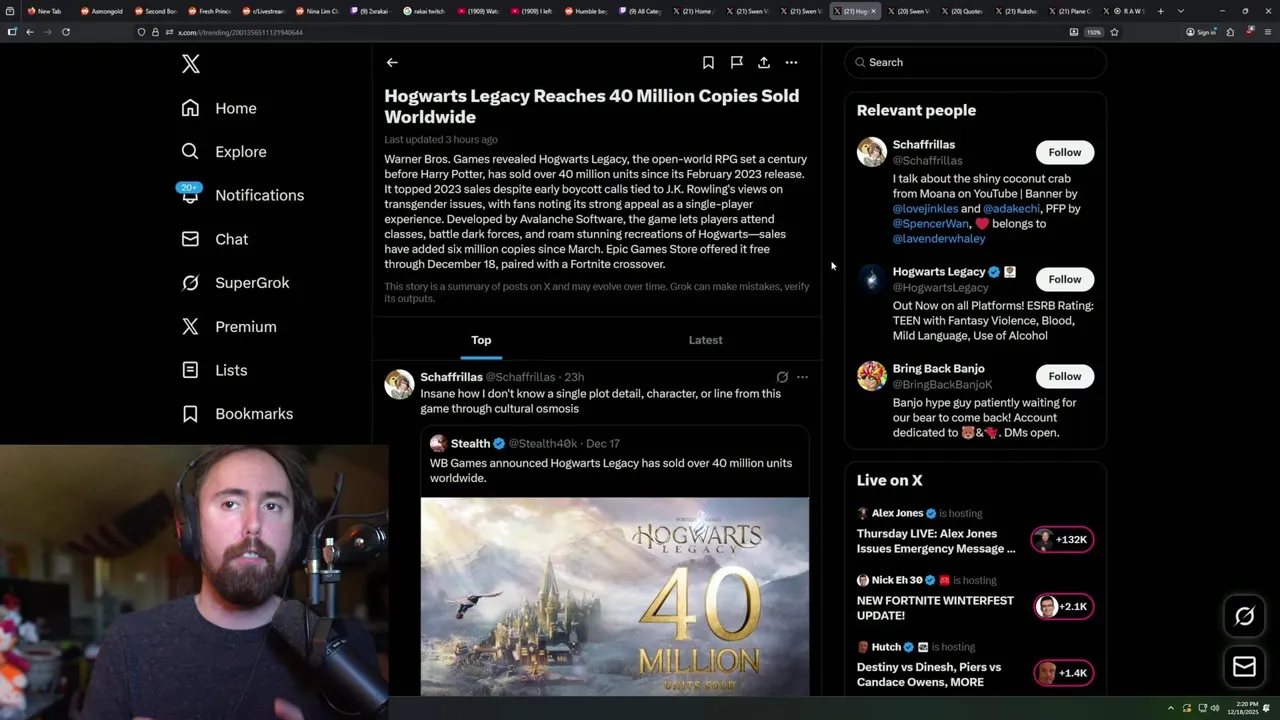Follow Bring Back Banjo account
Screen dimensions: 1280x720
point(1064,376)
